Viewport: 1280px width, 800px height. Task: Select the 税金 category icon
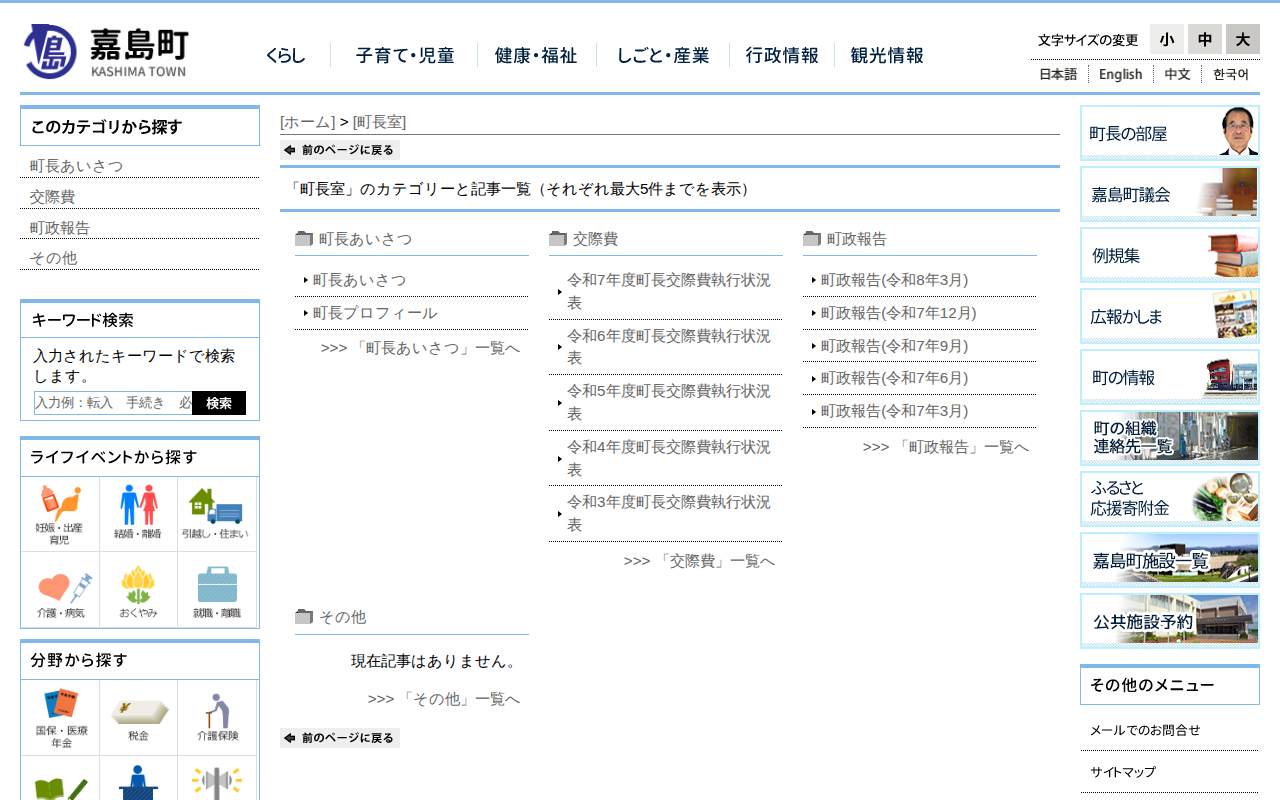point(138,718)
